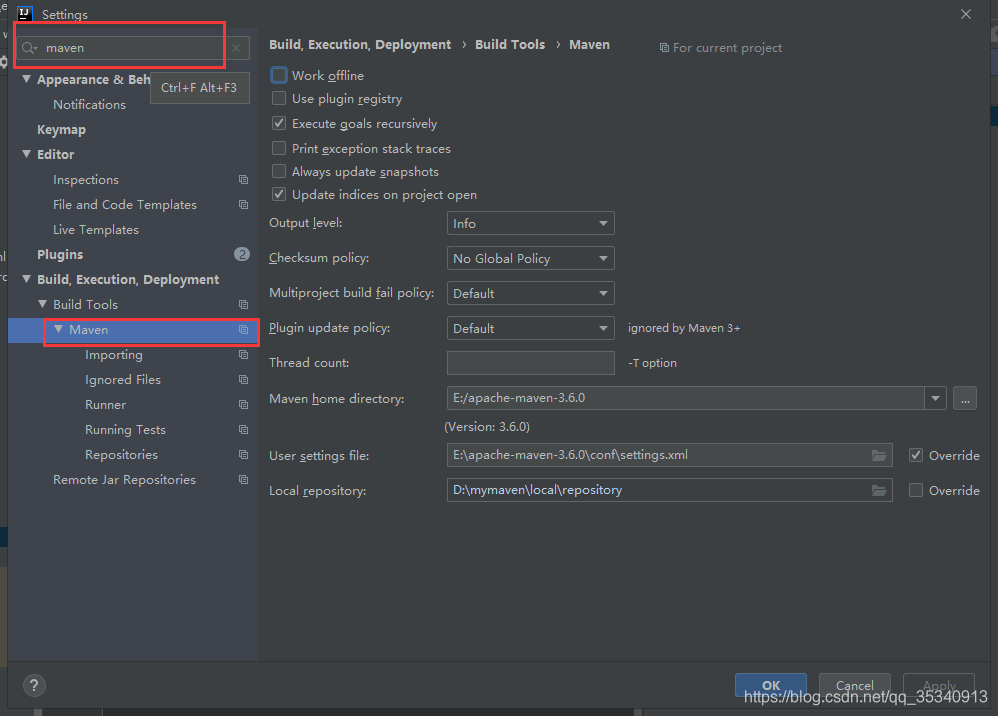The width and height of the screenshot is (998, 716).
Task: Uncheck Override for User settings file
Action: (x=916, y=455)
